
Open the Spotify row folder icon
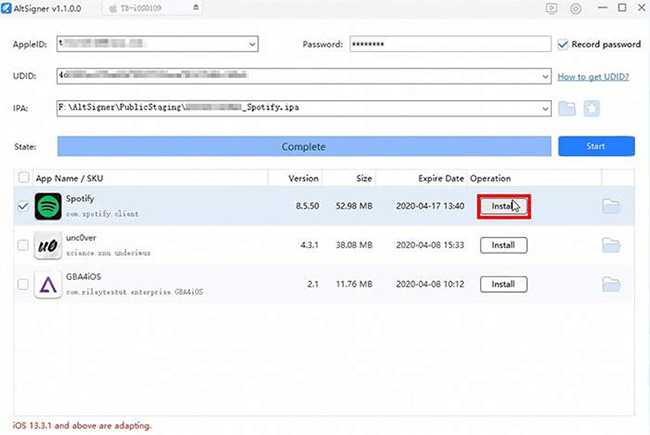[611, 206]
